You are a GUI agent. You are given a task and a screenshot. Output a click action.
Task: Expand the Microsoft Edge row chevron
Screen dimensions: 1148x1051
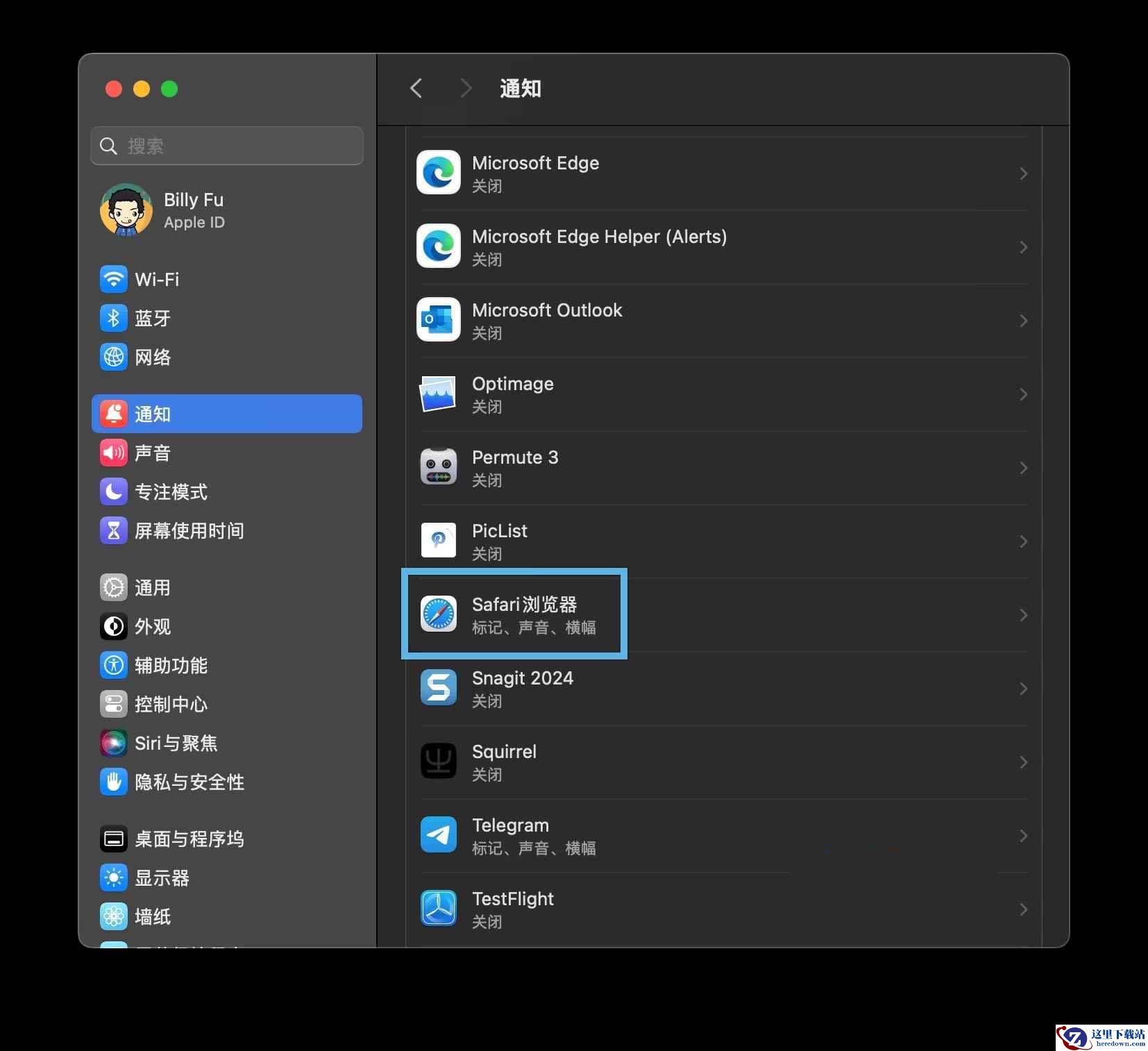[x=1024, y=174]
